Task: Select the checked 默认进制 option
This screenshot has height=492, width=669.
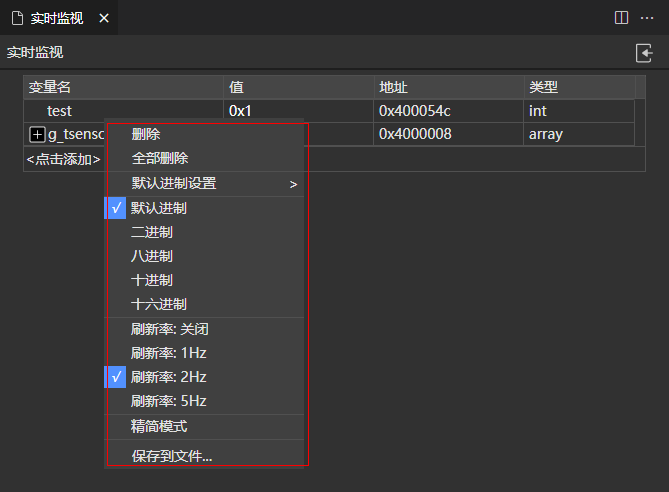Action: pos(158,208)
